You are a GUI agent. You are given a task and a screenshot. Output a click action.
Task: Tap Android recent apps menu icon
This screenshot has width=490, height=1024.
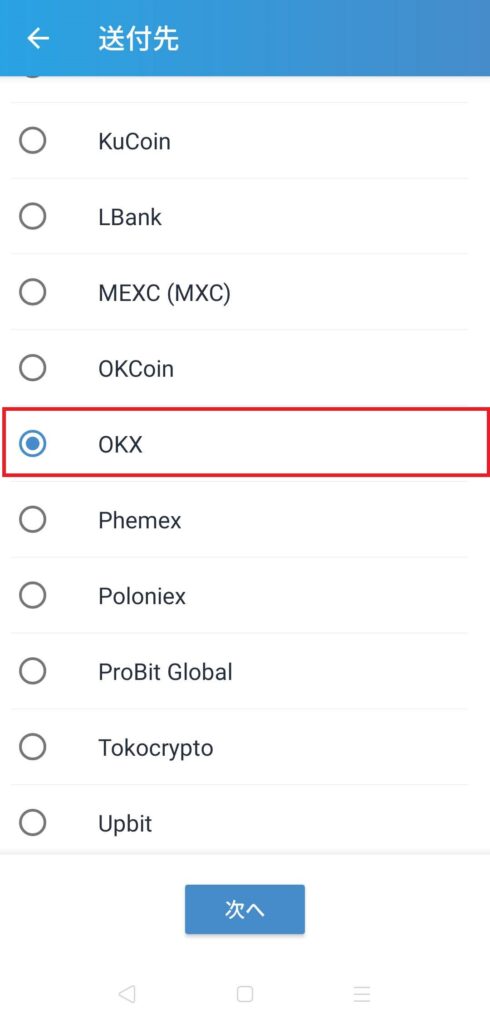(x=362, y=994)
